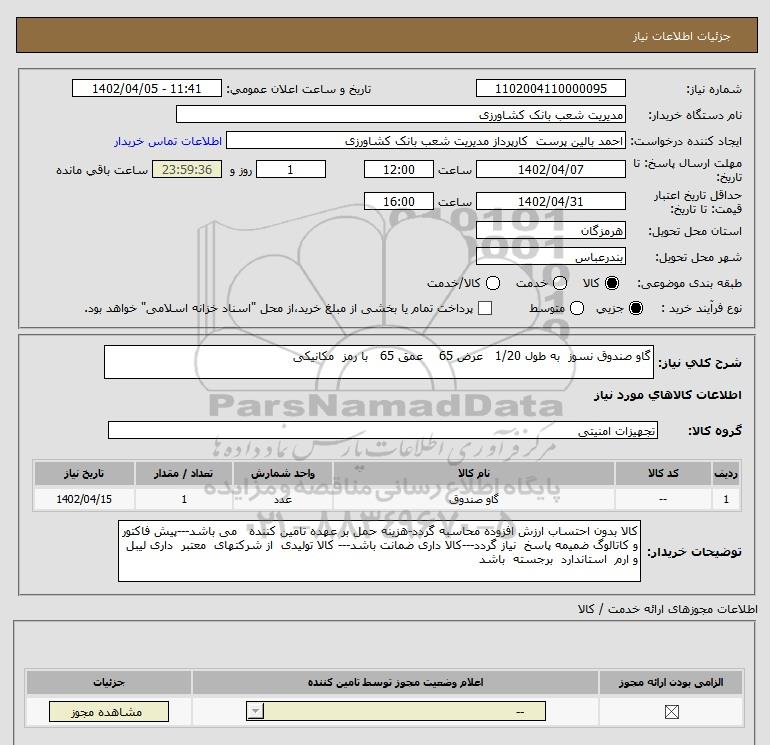
Task: Open the اطلاعات تماس خریدار link
Action: pos(168,141)
